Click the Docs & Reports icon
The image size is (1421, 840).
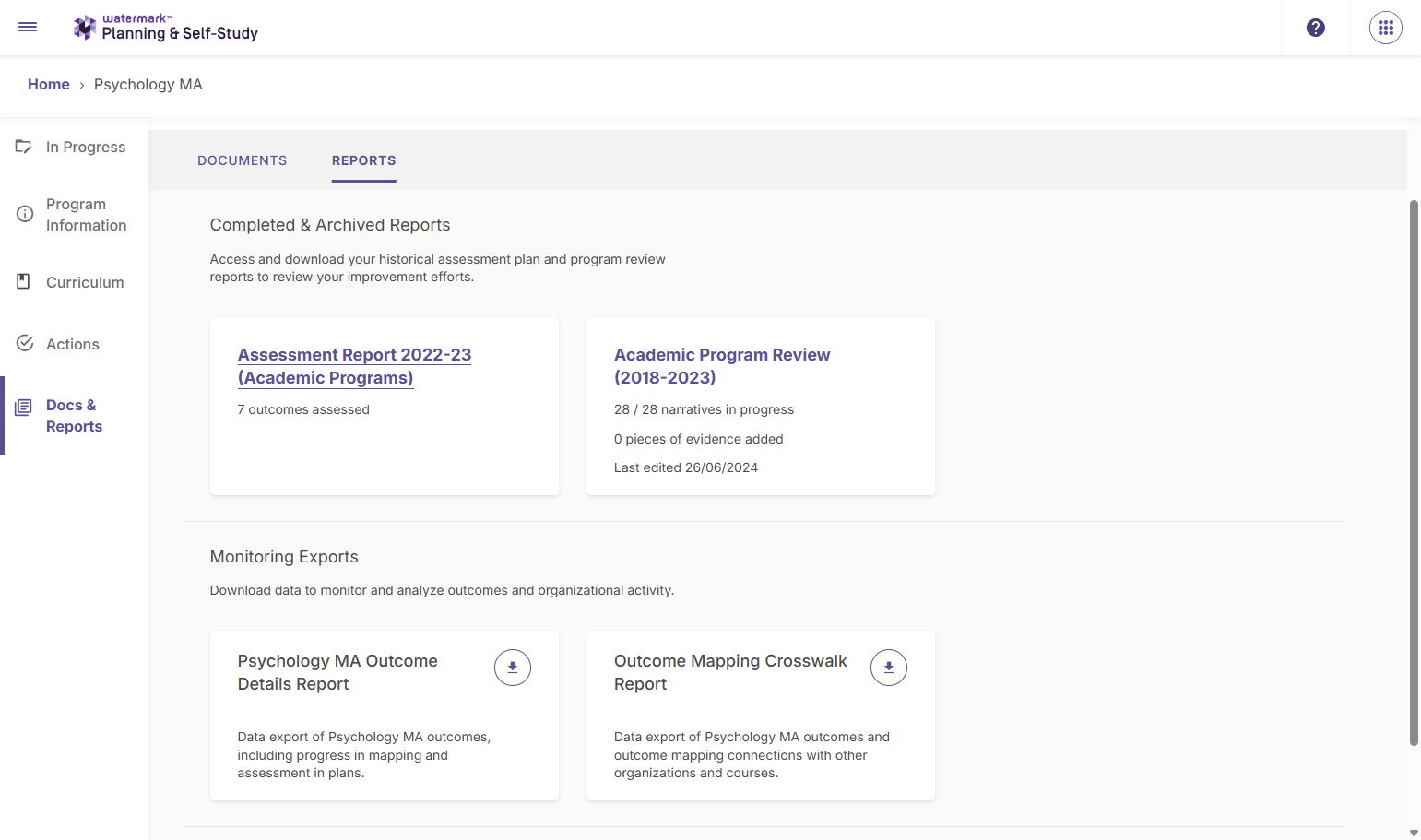tap(24, 408)
